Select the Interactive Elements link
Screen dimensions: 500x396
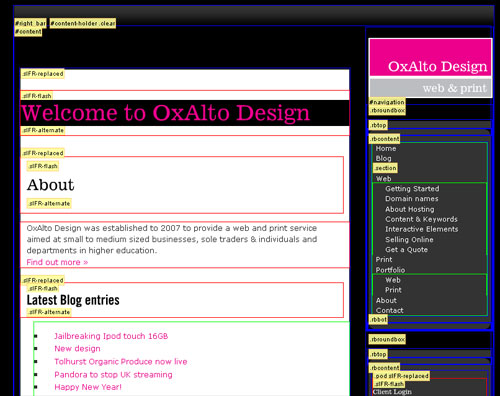coord(422,229)
